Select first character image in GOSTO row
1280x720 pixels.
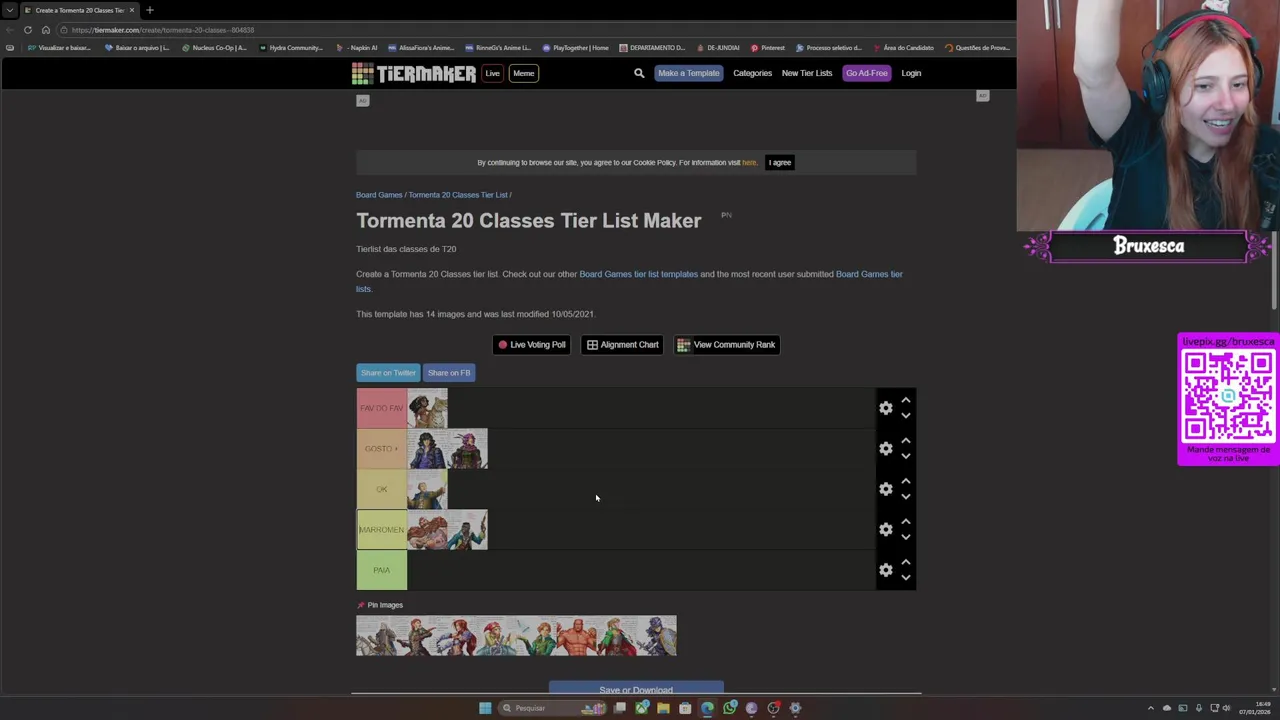(x=427, y=449)
